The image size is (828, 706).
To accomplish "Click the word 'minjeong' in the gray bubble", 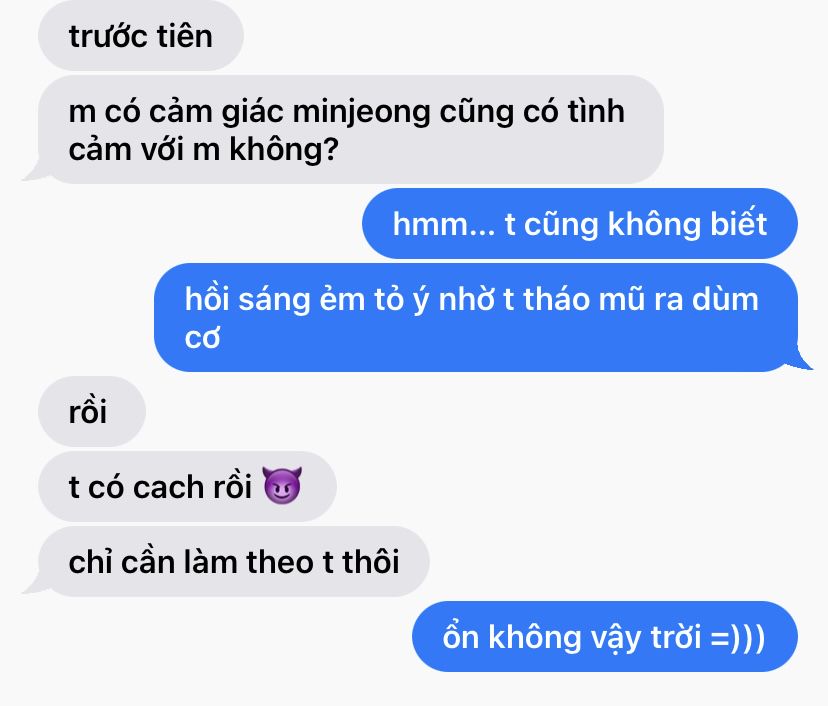I will pyautogui.click(x=361, y=114).
